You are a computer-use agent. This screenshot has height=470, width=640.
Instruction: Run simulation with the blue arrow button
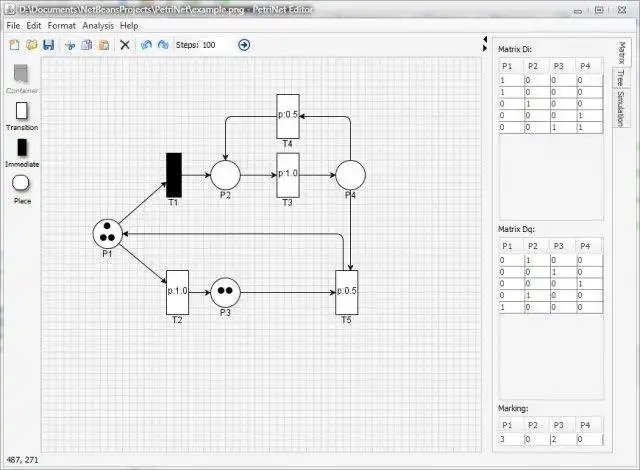click(x=244, y=45)
